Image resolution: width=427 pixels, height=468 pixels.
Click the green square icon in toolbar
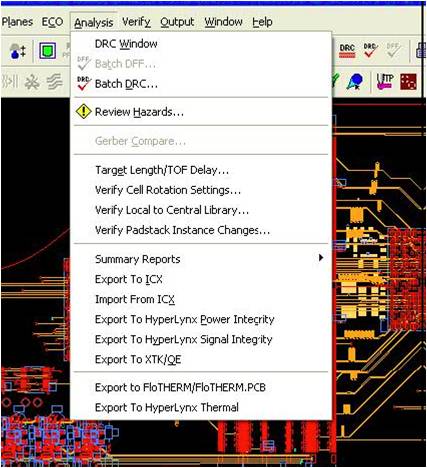click(x=48, y=51)
